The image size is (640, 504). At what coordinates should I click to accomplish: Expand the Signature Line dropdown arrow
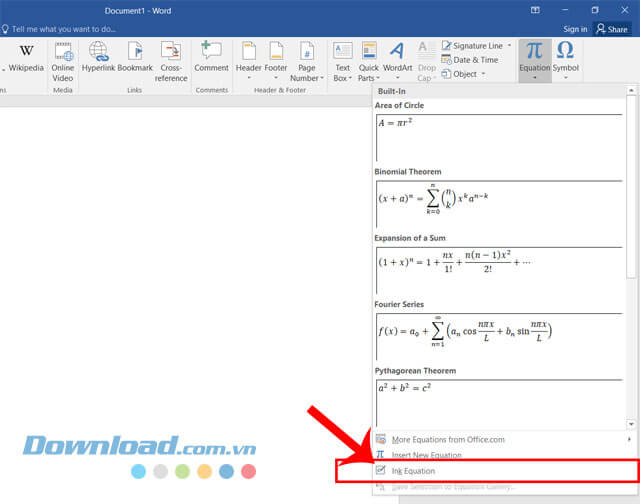[x=509, y=46]
